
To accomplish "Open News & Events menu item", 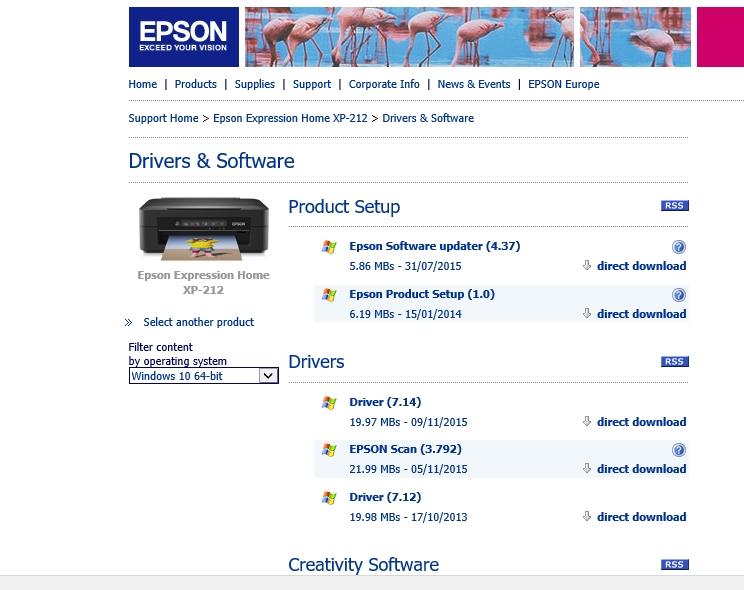I will tap(474, 84).
